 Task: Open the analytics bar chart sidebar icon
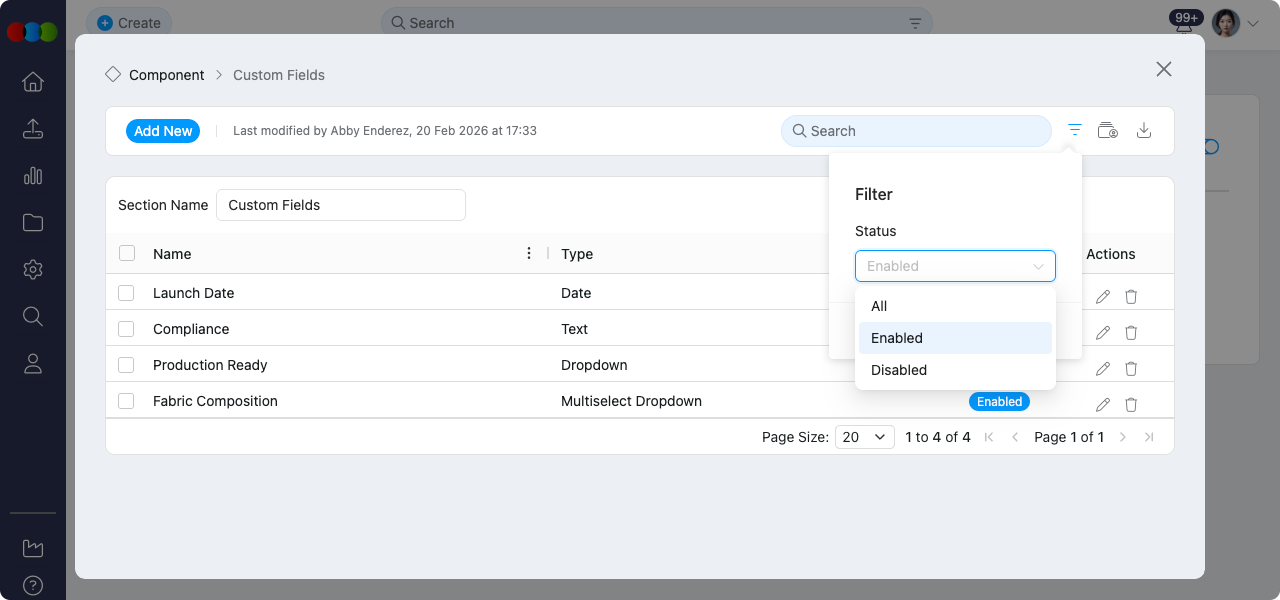(33, 176)
